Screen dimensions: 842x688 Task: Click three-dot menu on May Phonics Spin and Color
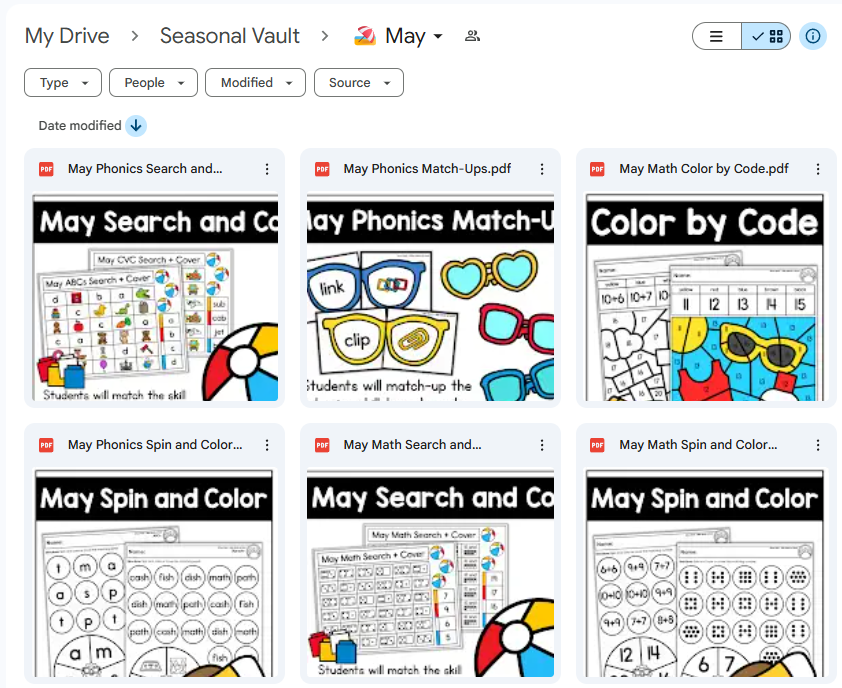point(267,445)
